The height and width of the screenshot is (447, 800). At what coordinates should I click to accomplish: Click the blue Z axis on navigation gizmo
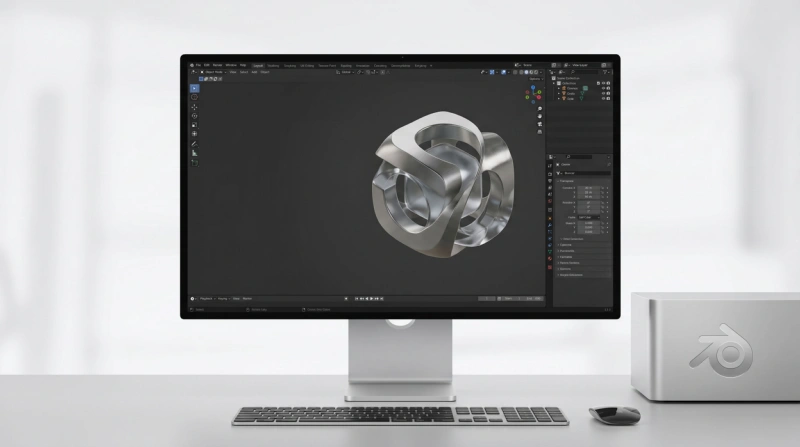tap(533, 87)
